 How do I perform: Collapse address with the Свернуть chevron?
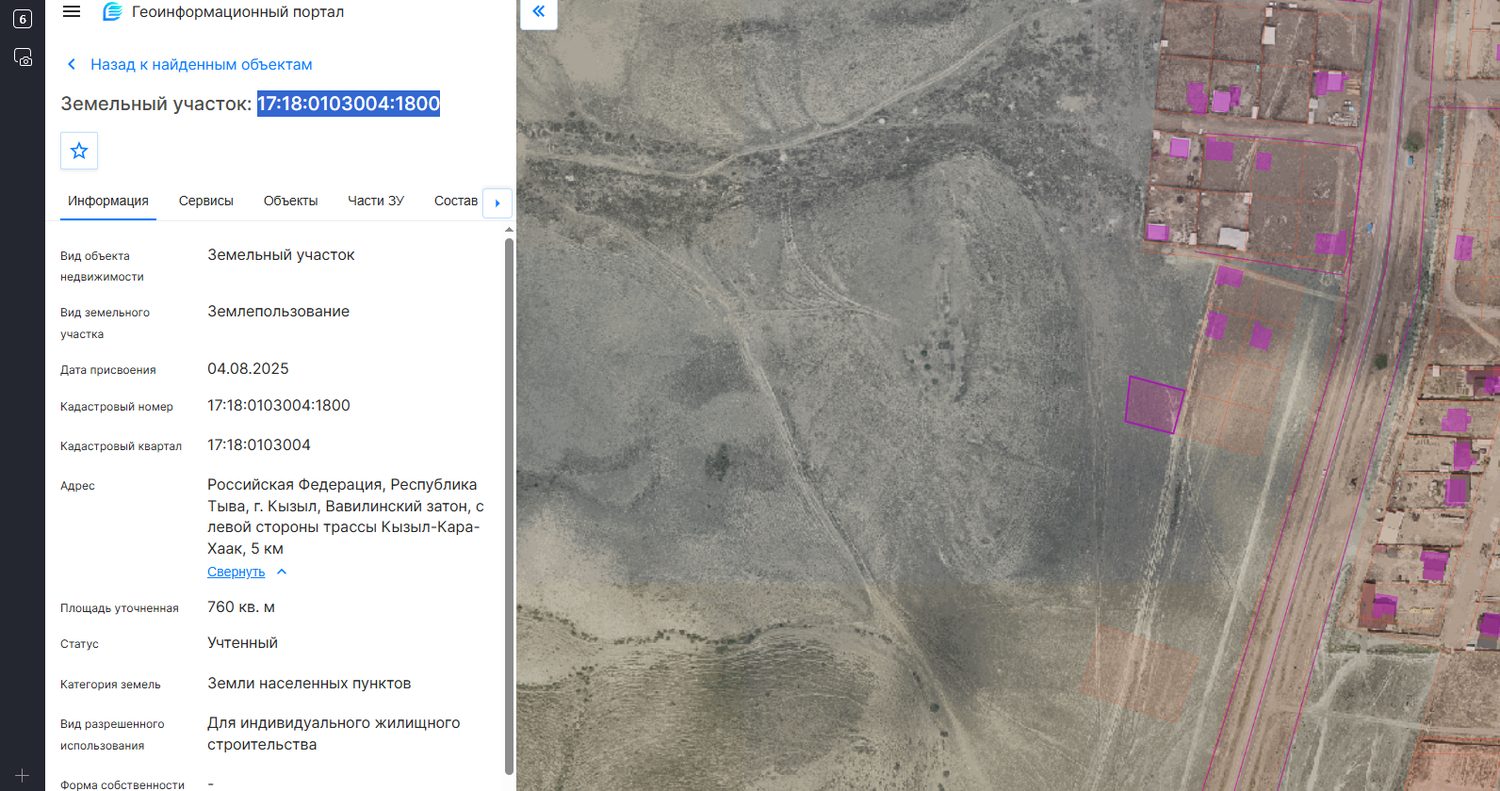[281, 572]
